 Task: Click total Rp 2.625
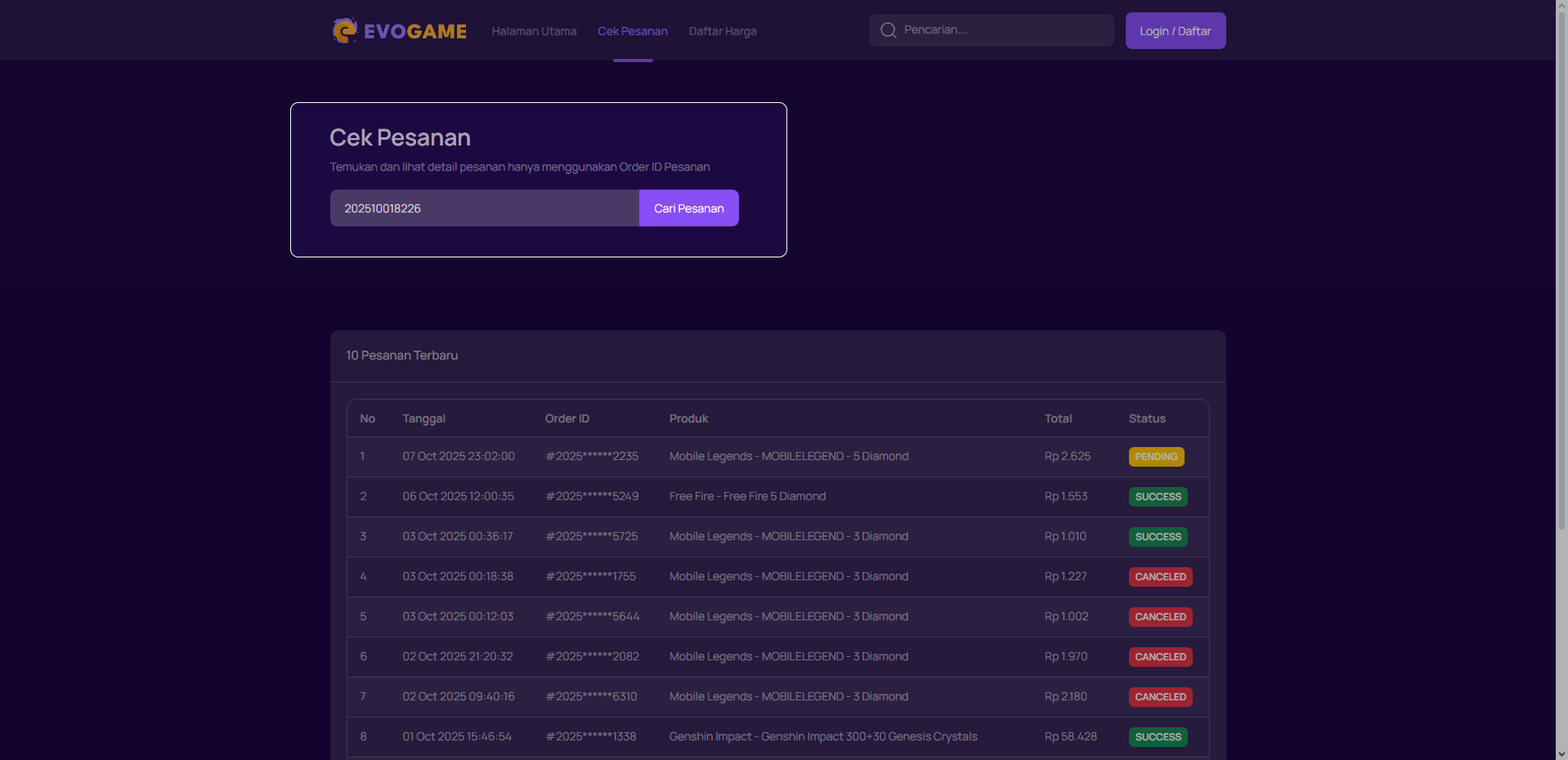(1067, 456)
